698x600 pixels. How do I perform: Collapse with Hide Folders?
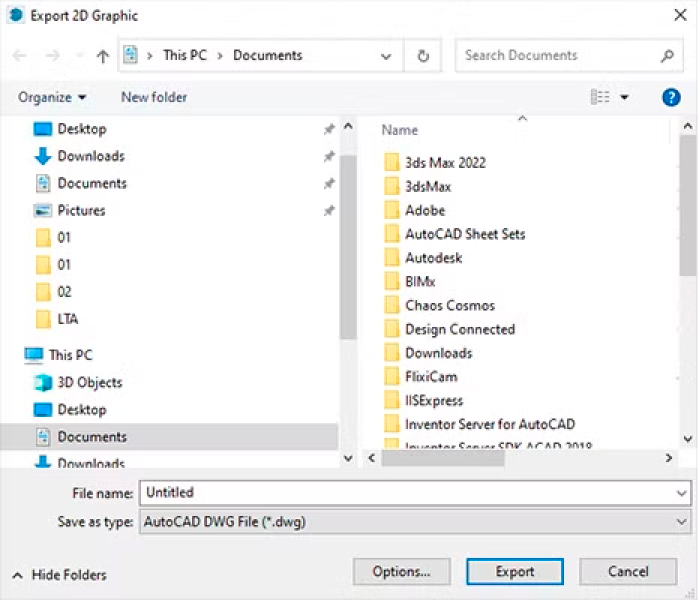click(x=60, y=575)
